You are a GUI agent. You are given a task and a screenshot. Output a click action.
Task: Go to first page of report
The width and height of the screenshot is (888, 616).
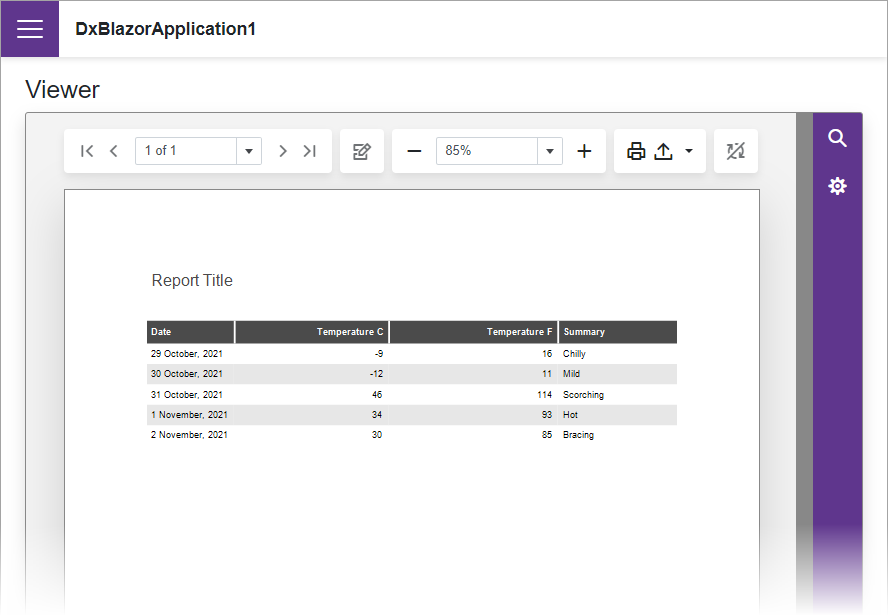click(87, 151)
